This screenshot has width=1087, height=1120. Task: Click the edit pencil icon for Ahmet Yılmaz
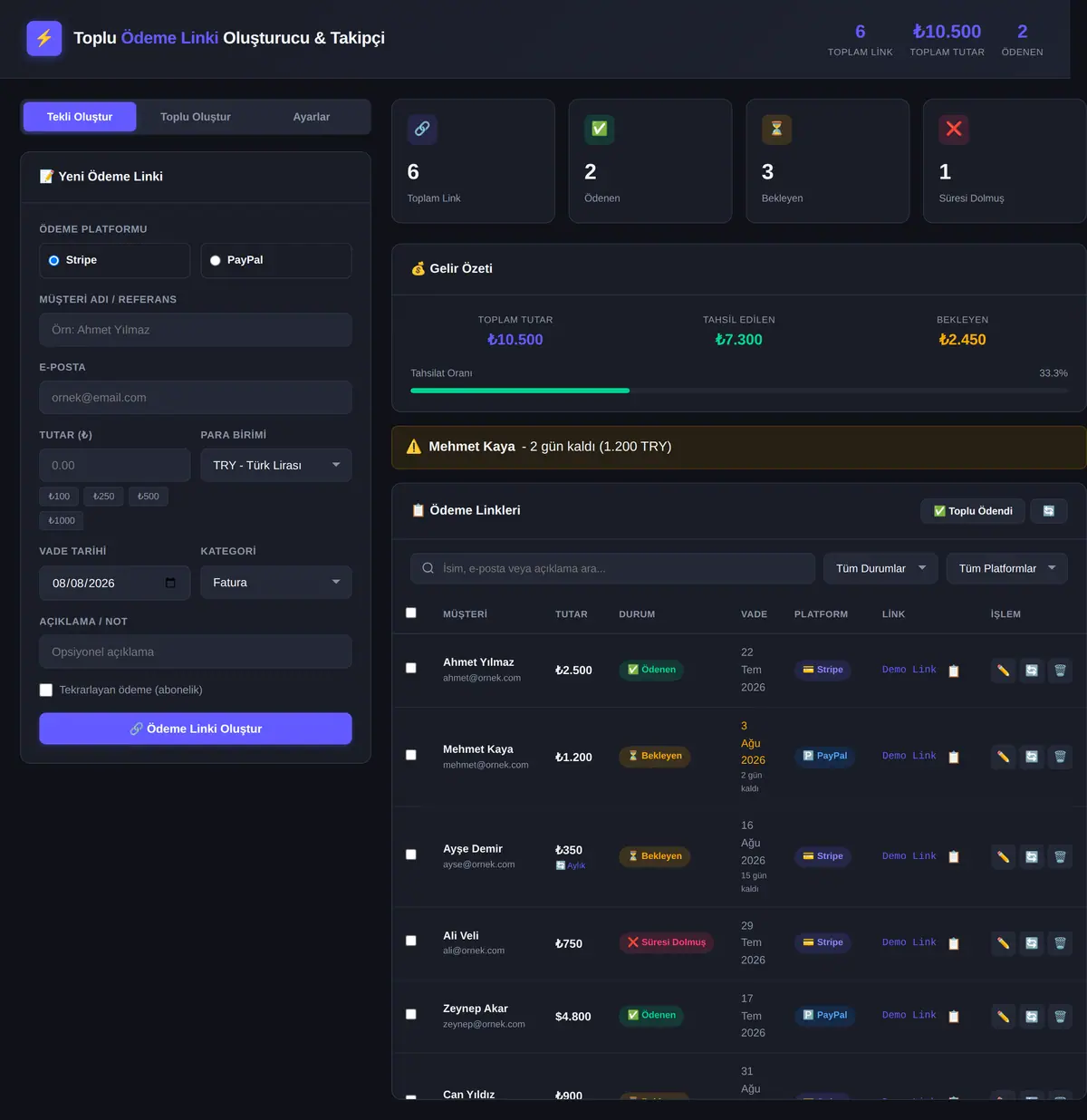pos(1003,671)
